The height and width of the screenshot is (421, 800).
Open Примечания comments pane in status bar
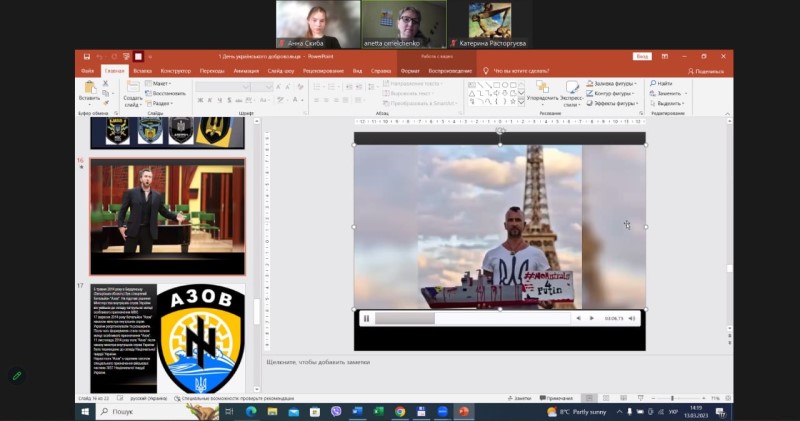pos(556,398)
